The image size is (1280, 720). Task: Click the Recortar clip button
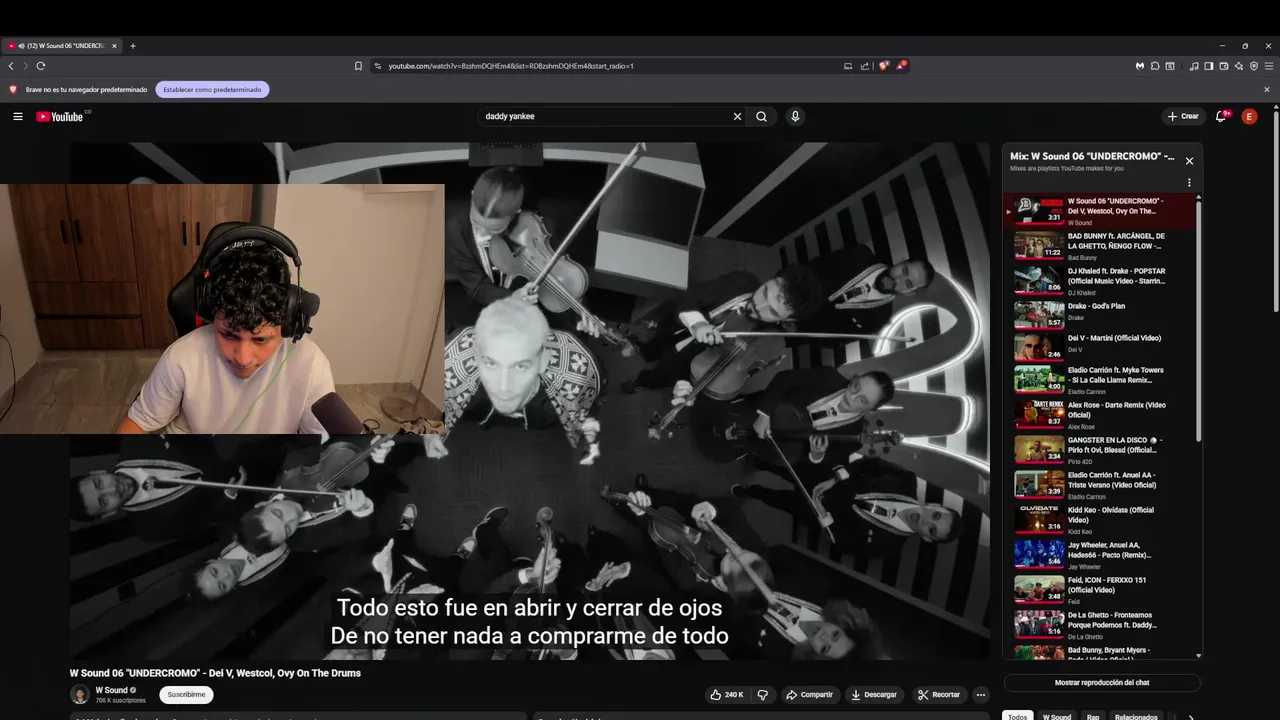939,694
